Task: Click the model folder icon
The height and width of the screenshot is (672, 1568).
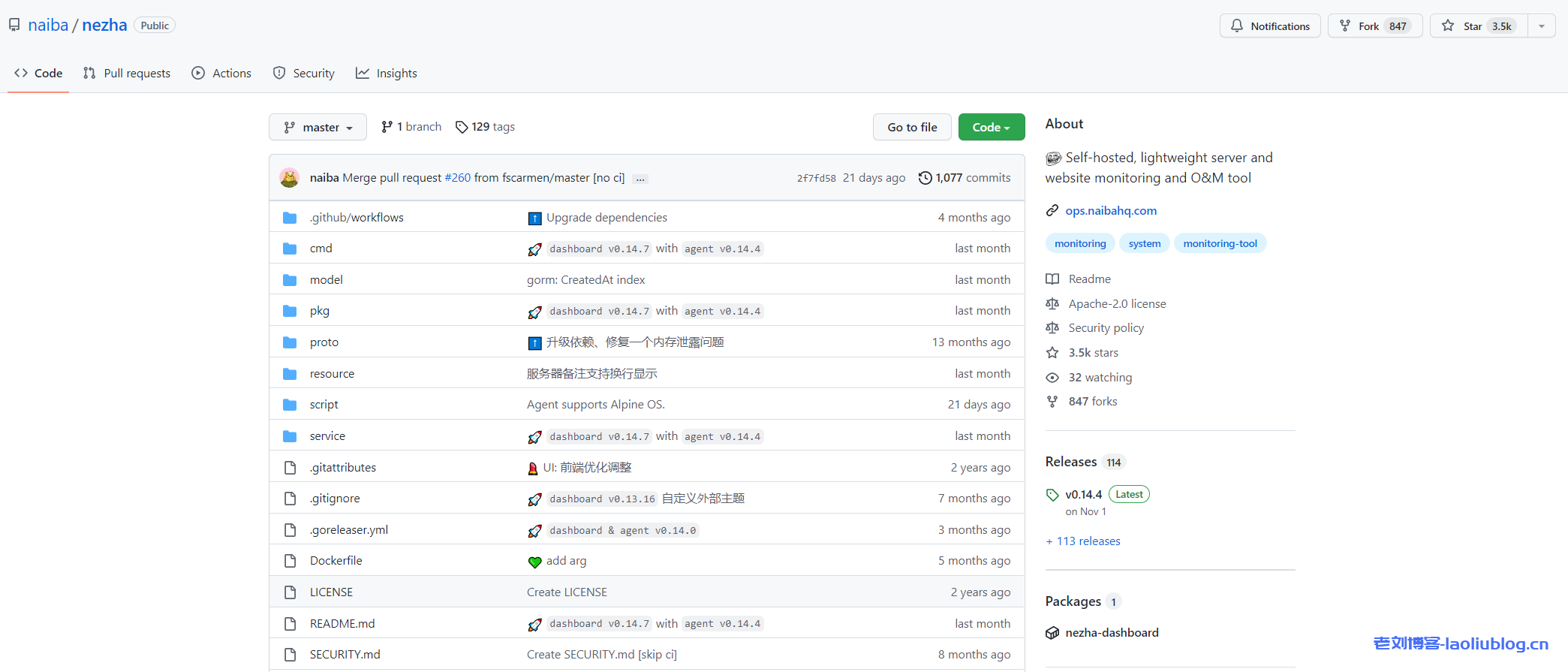Action: (290, 280)
